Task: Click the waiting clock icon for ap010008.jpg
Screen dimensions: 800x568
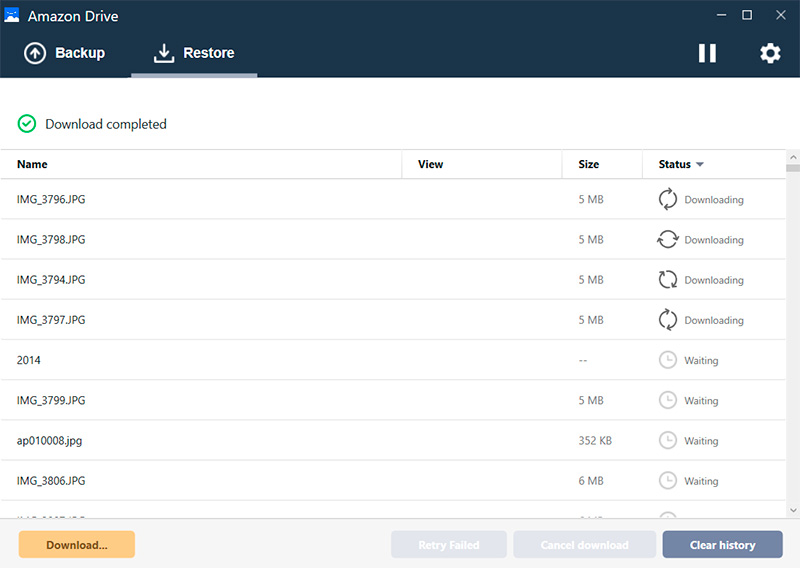Action: tap(667, 440)
